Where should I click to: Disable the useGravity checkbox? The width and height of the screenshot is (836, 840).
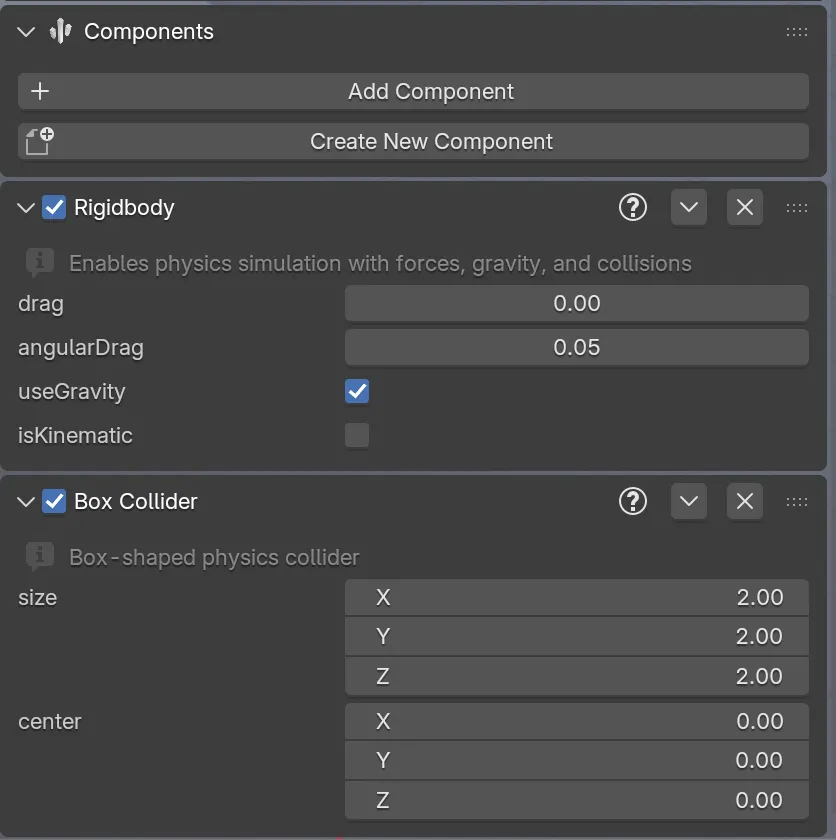357,391
